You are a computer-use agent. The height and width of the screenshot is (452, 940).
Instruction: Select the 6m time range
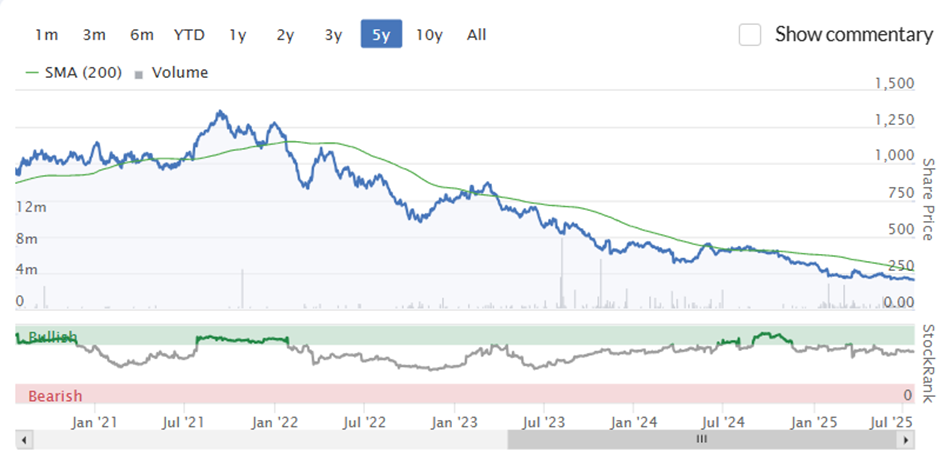coord(141,35)
